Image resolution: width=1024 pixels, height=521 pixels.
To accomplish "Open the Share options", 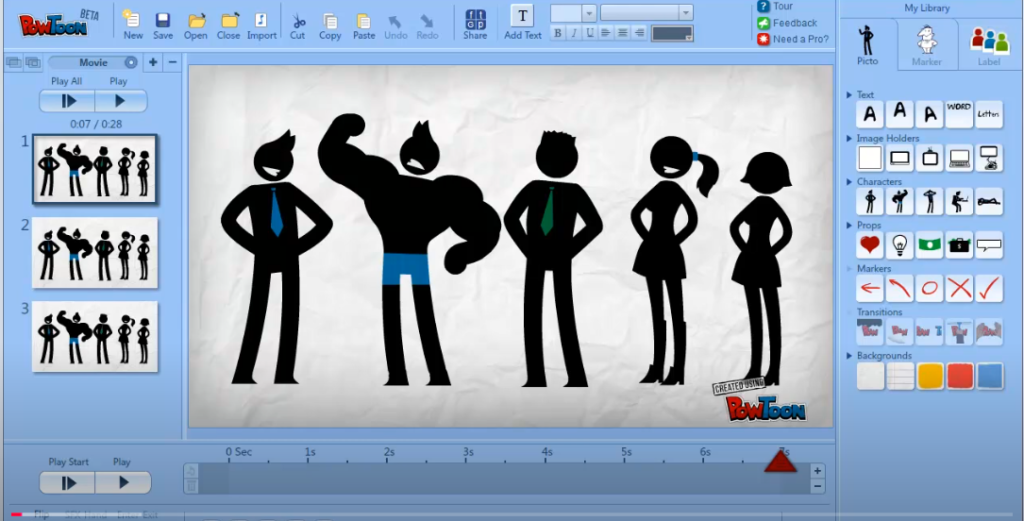I will tap(475, 24).
